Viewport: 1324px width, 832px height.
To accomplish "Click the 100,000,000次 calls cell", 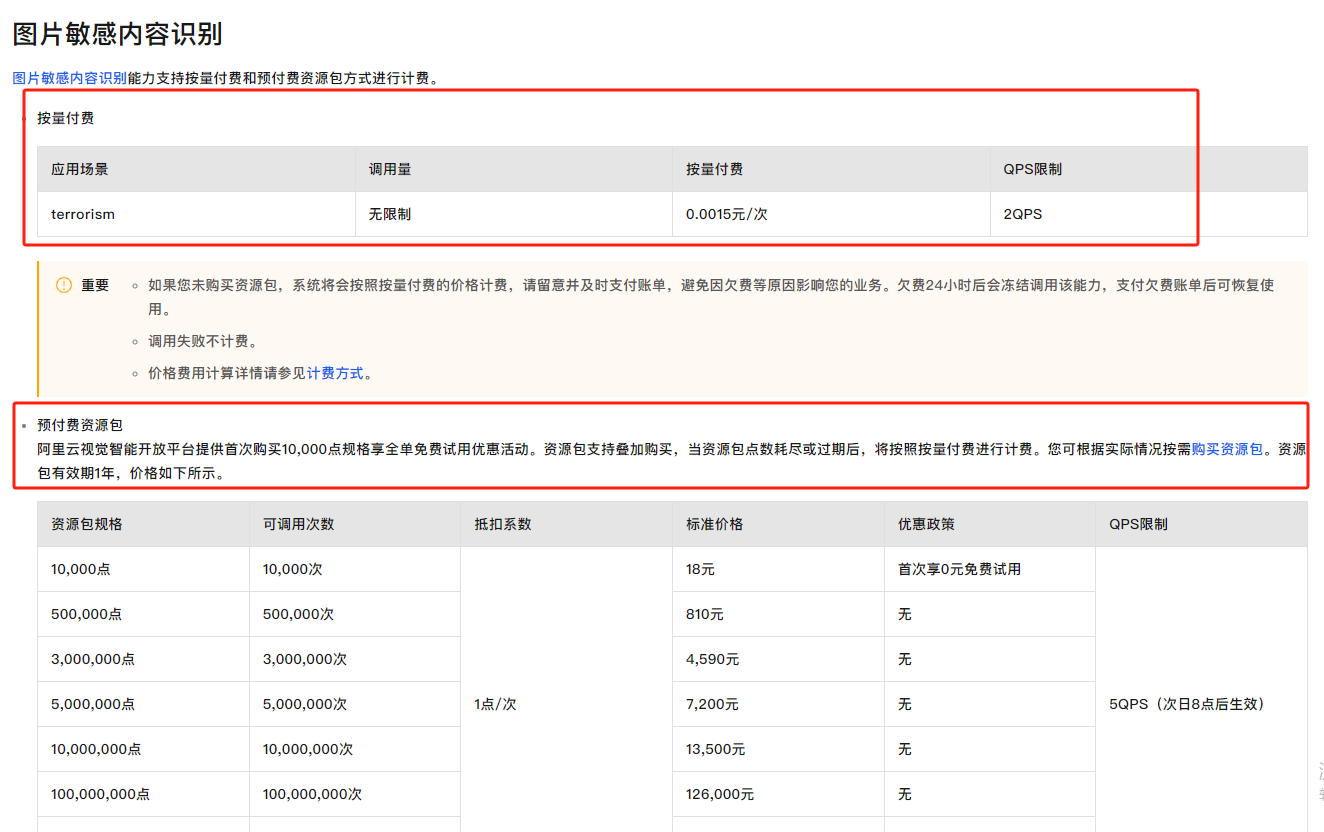I will pos(355,794).
